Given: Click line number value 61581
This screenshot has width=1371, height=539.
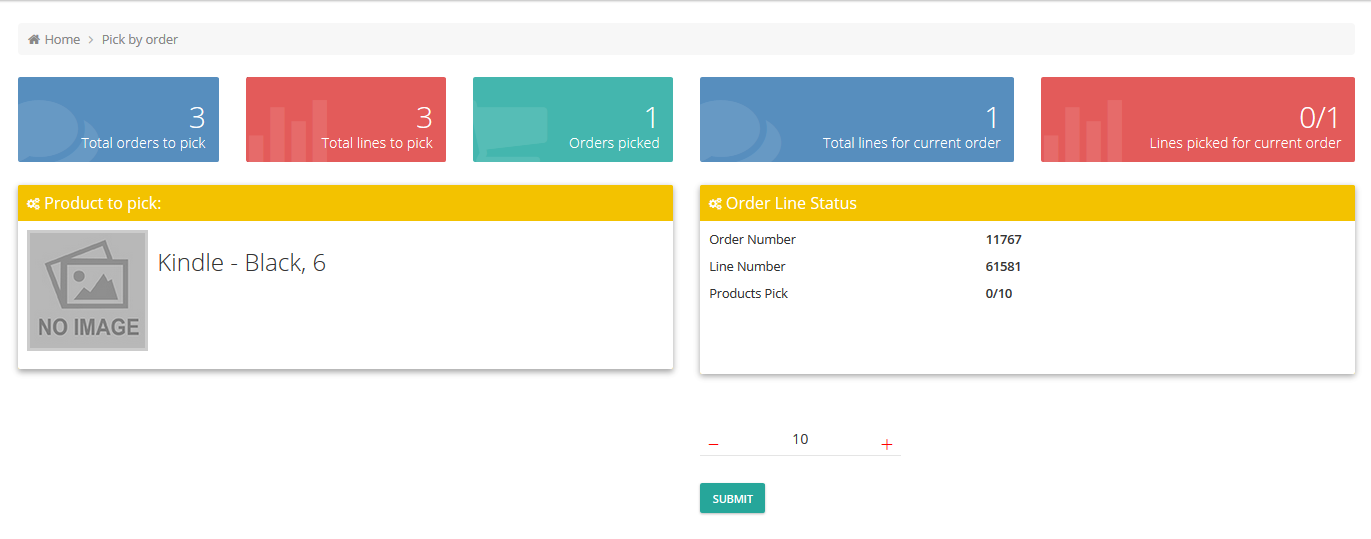Looking at the screenshot, I should (1004, 267).
